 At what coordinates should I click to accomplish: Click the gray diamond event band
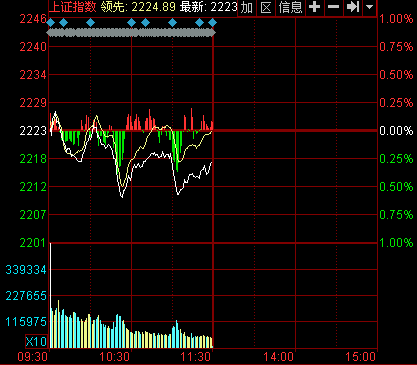131,33
